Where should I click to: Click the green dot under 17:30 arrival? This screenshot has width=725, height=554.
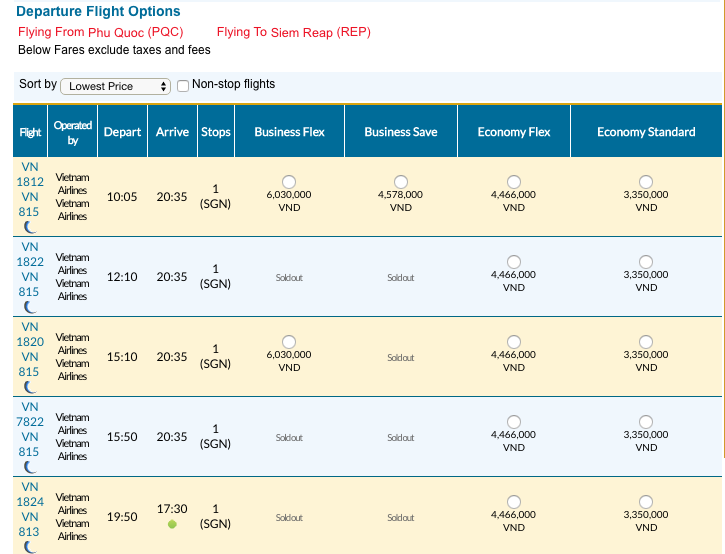pos(172,524)
